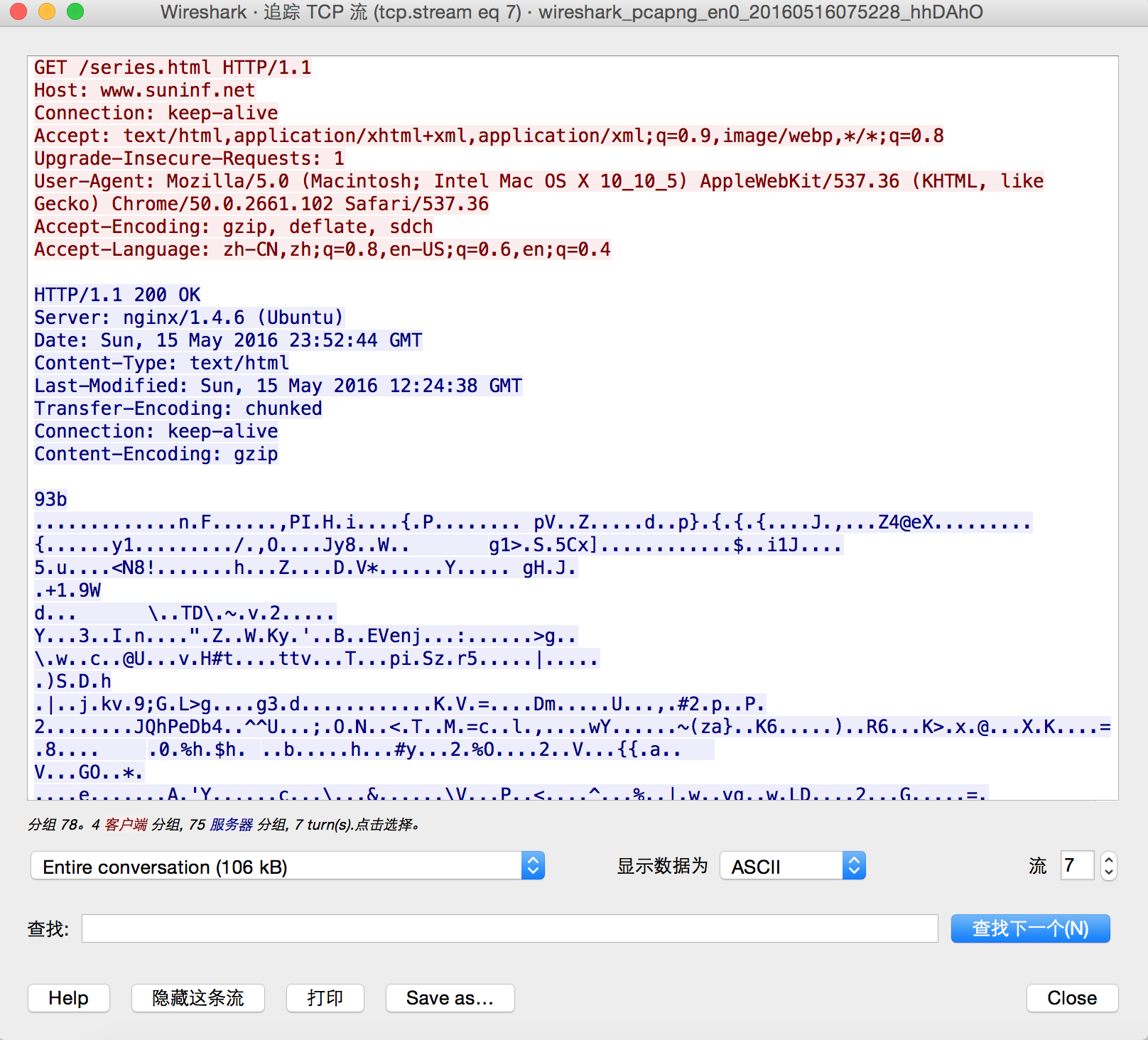
Task: Click the yellow minimize window button
Action: (x=47, y=11)
